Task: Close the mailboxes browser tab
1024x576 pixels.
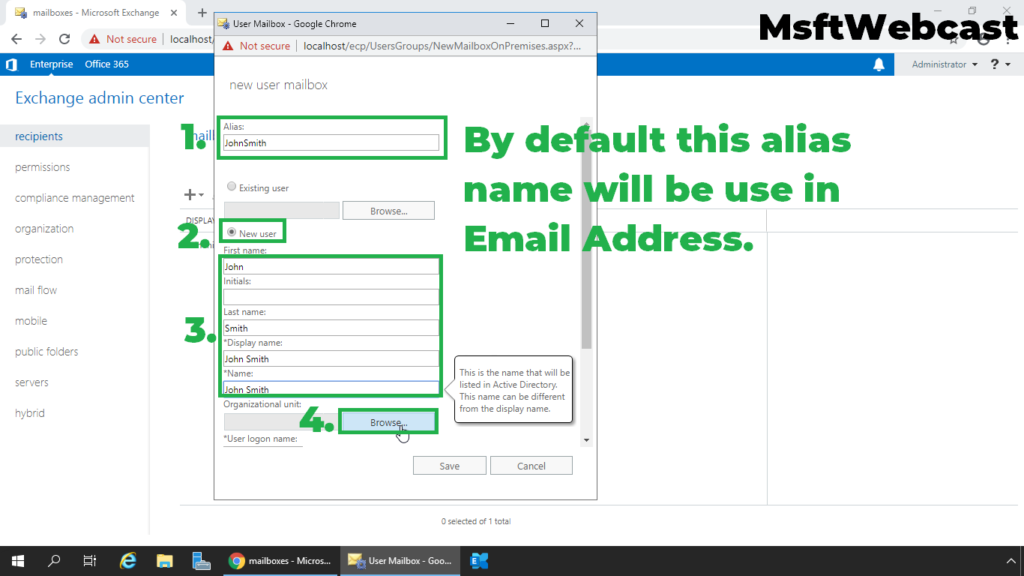Action: [174, 12]
